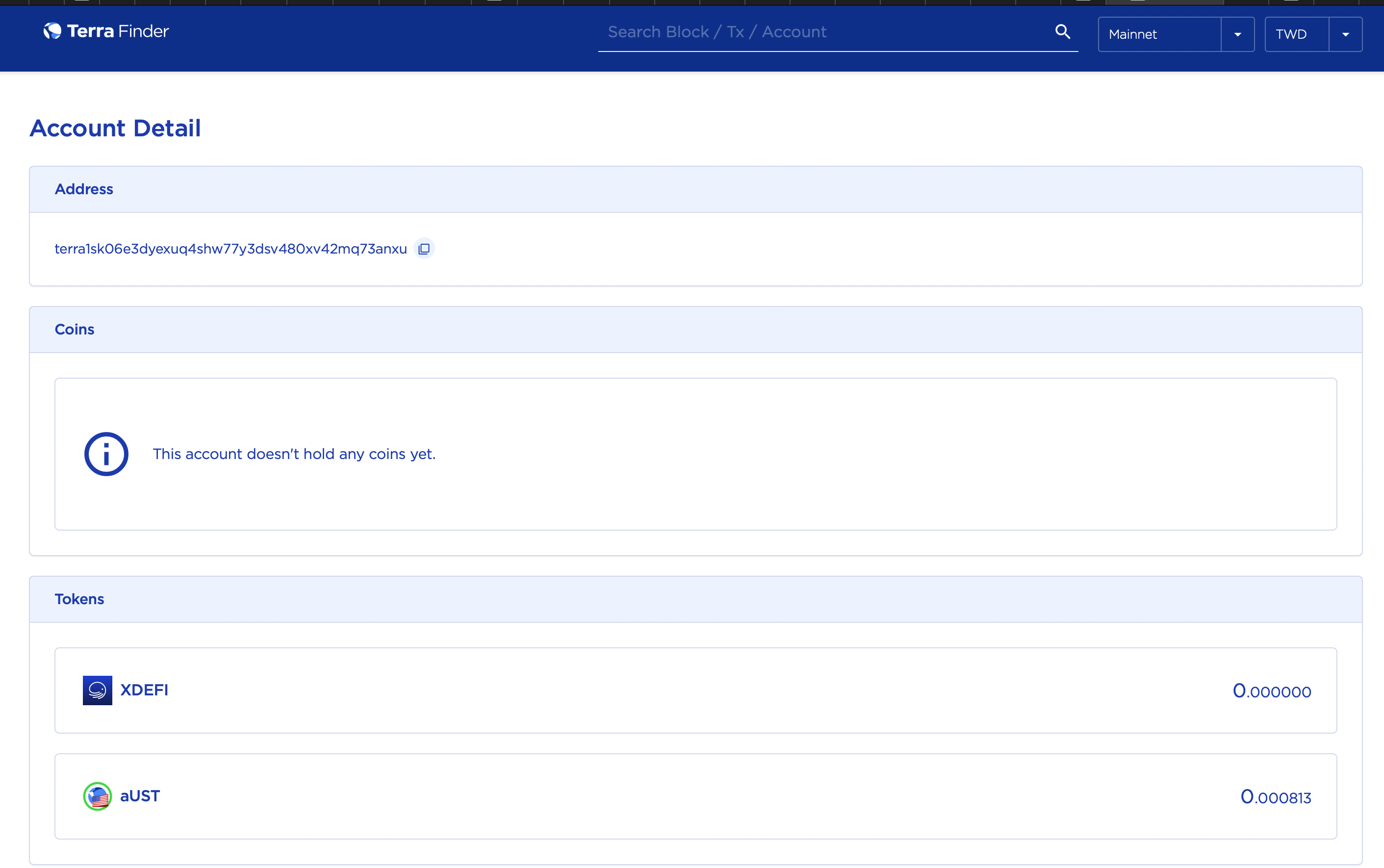Click the aUST balance 0.000813
1384x868 pixels.
point(1276,797)
